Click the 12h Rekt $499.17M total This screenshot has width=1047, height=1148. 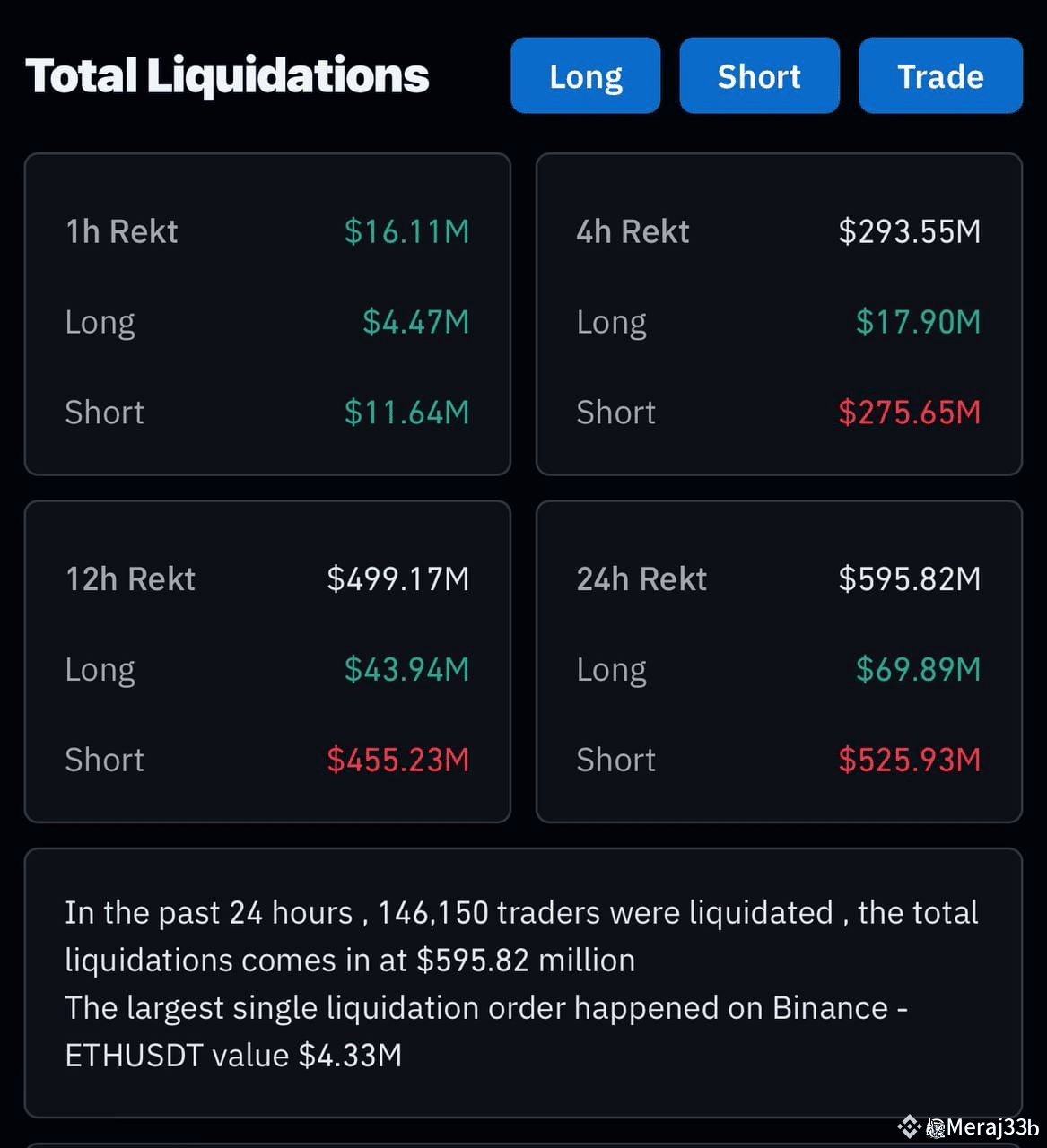point(397,578)
